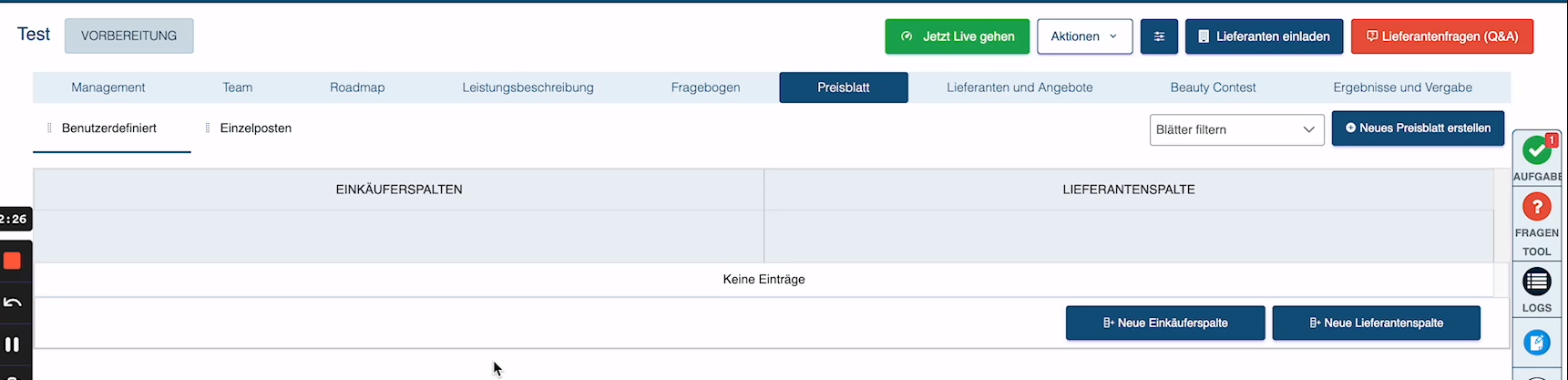Open the Fragebogen tab
The width and height of the screenshot is (1568, 380).
pos(705,87)
